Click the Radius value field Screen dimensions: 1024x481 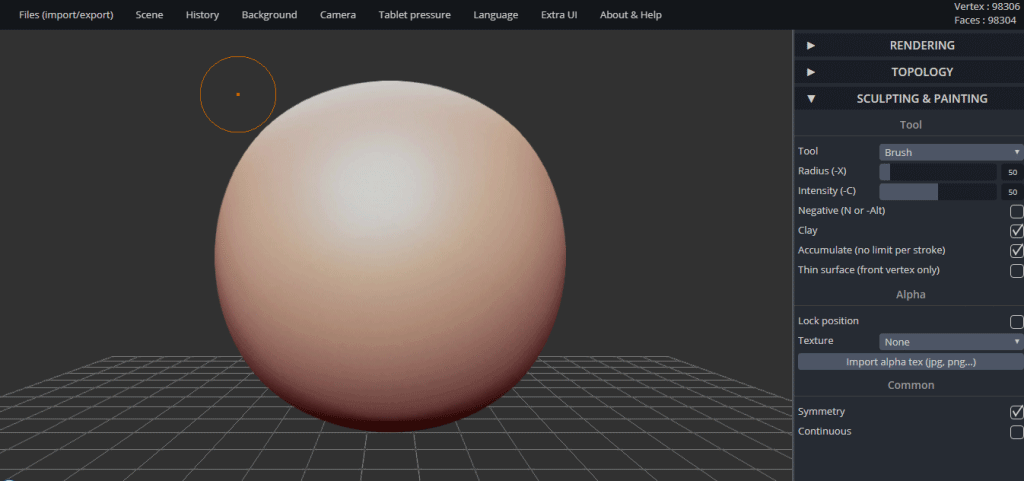(1012, 172)
